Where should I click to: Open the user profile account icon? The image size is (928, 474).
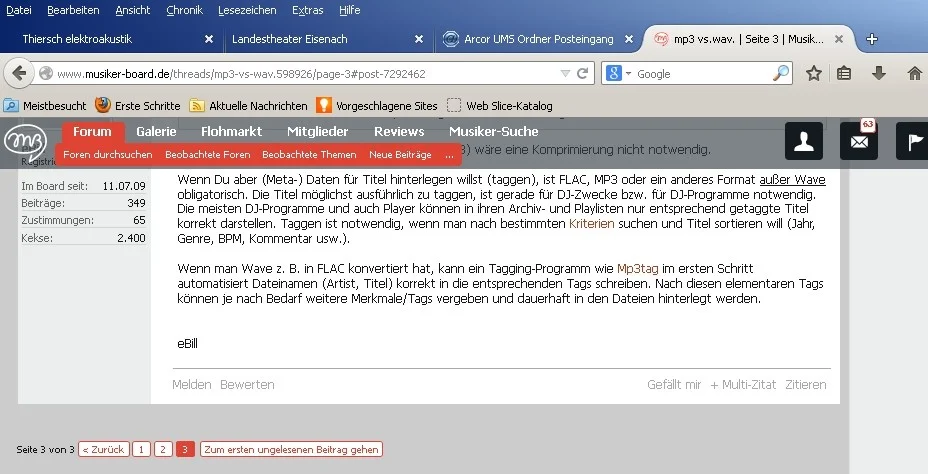coord(804,141)
